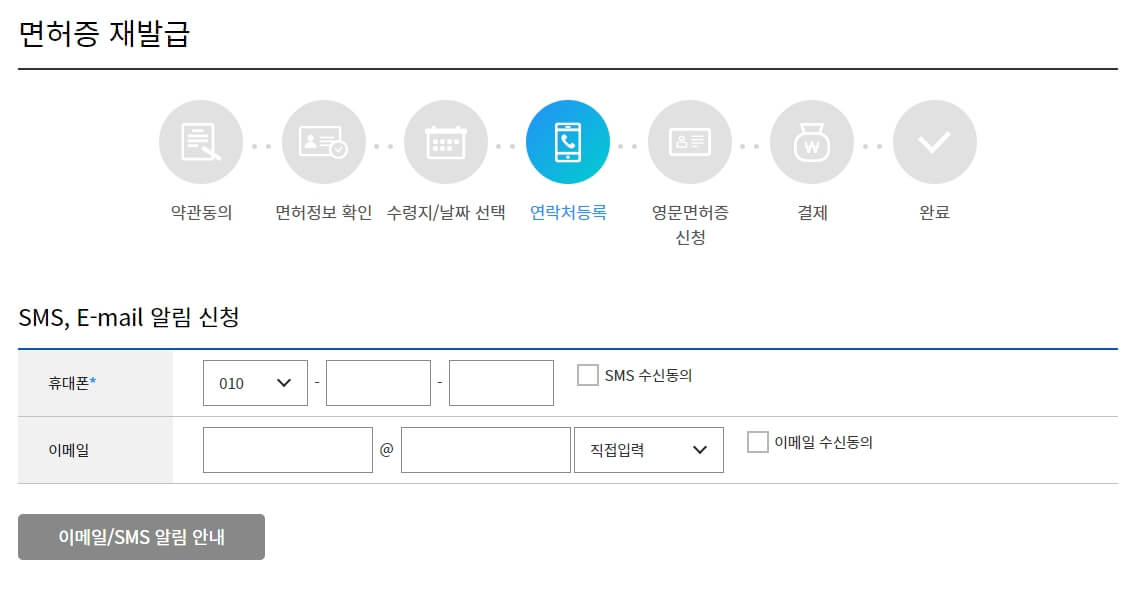The height and width of the screenshot is (597, 1136).
Task: Click the blue progress highlight on 연락처등록
Action: point(568,141)
